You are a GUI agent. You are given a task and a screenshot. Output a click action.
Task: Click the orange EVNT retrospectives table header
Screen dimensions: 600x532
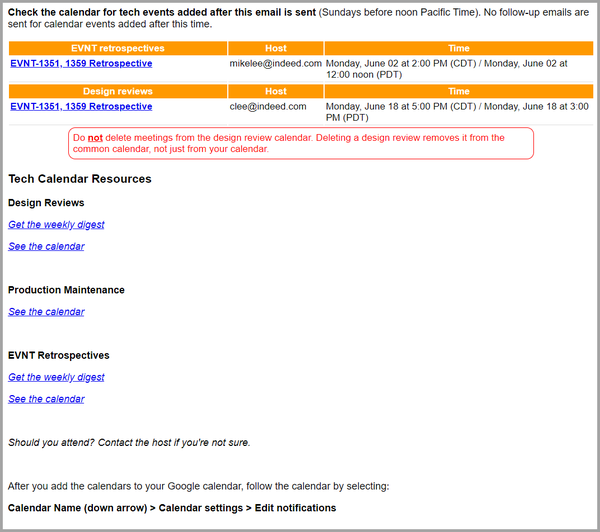pyautogui.click(x=117, y=48)
